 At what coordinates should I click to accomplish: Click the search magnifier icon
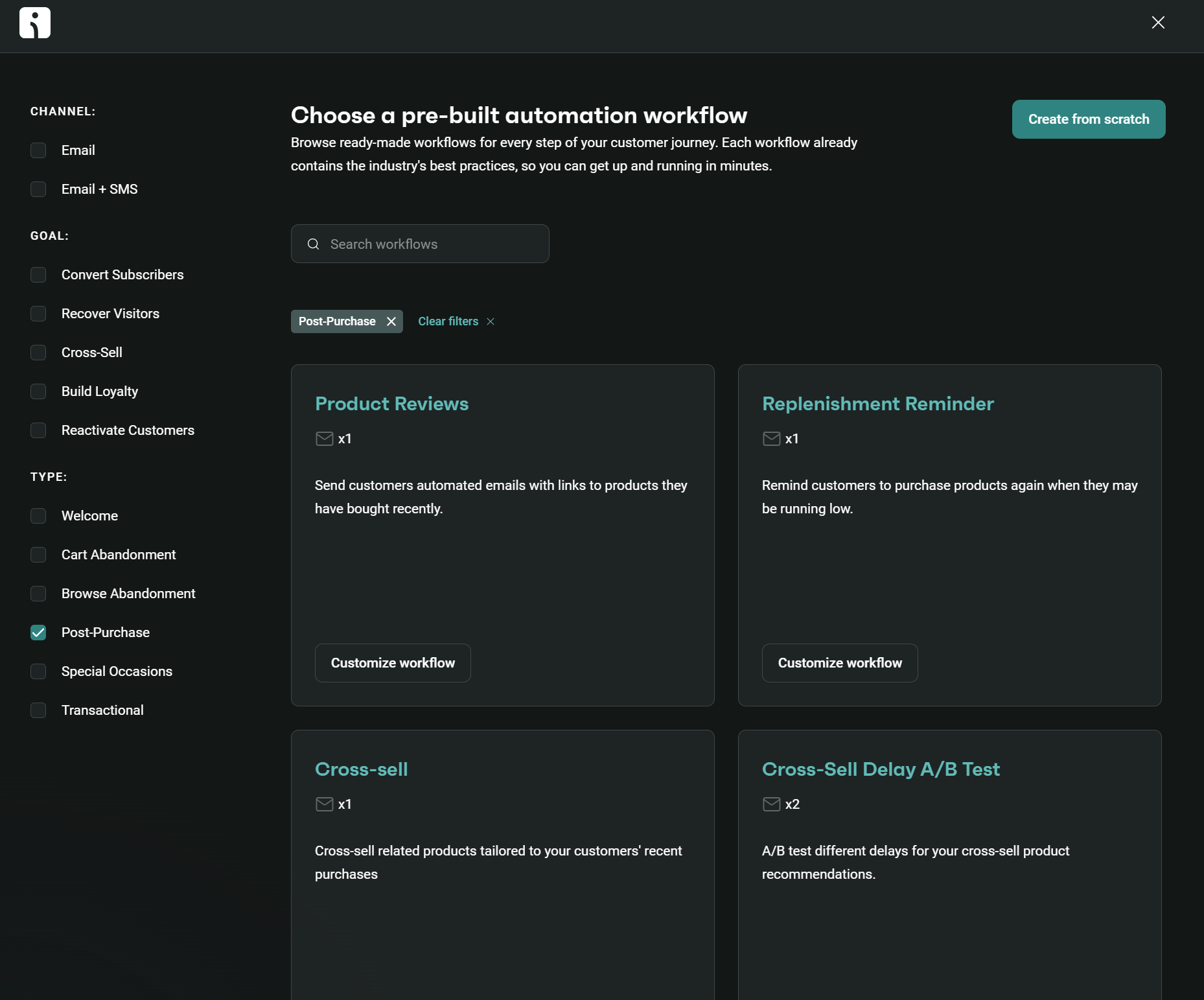click(313, 244)
